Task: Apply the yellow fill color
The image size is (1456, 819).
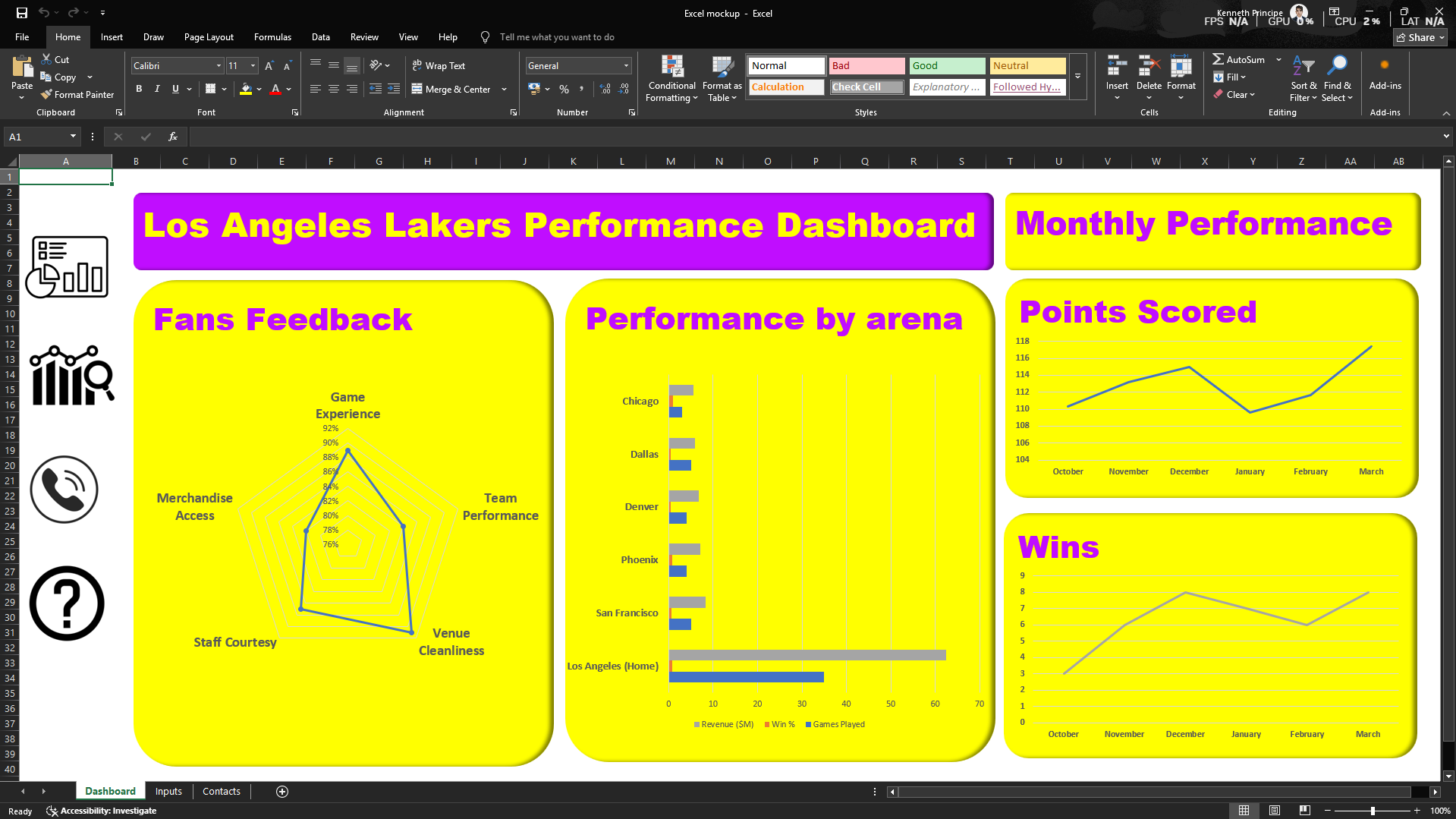Action: (246, 89)
